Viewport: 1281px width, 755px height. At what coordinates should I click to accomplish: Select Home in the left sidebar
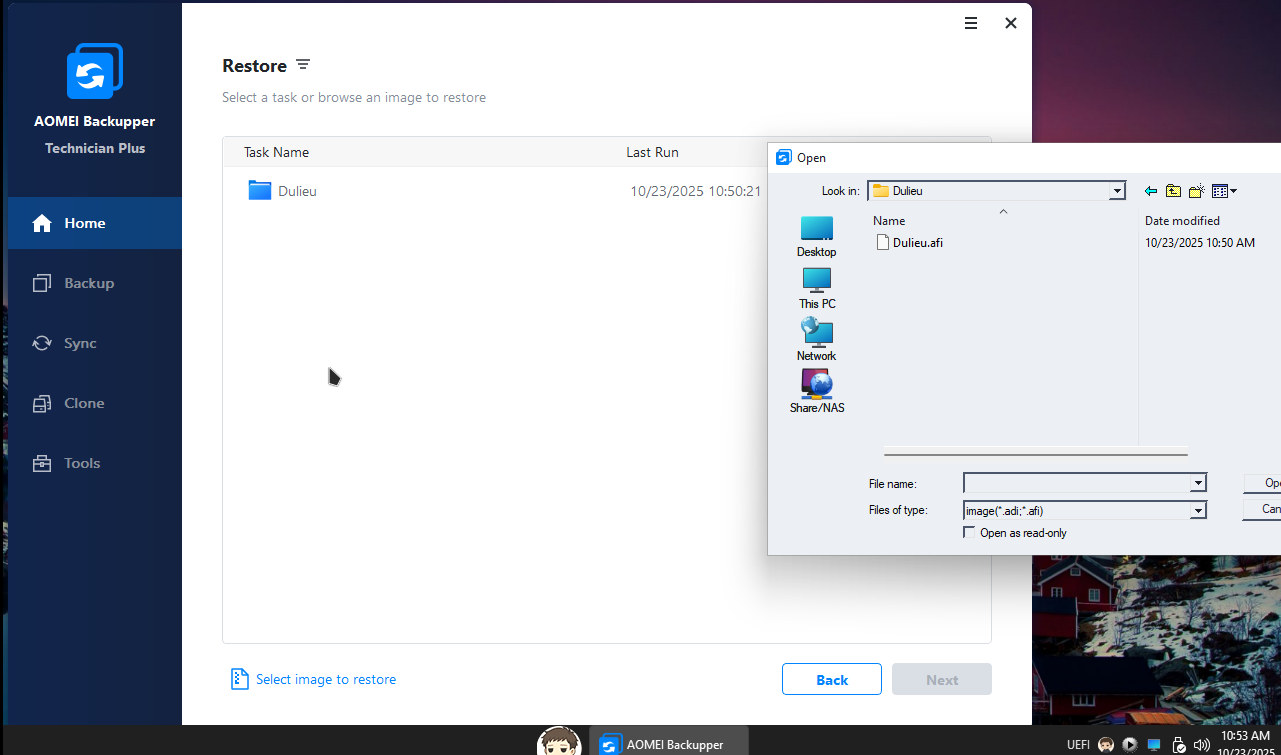tap(85, 223)
